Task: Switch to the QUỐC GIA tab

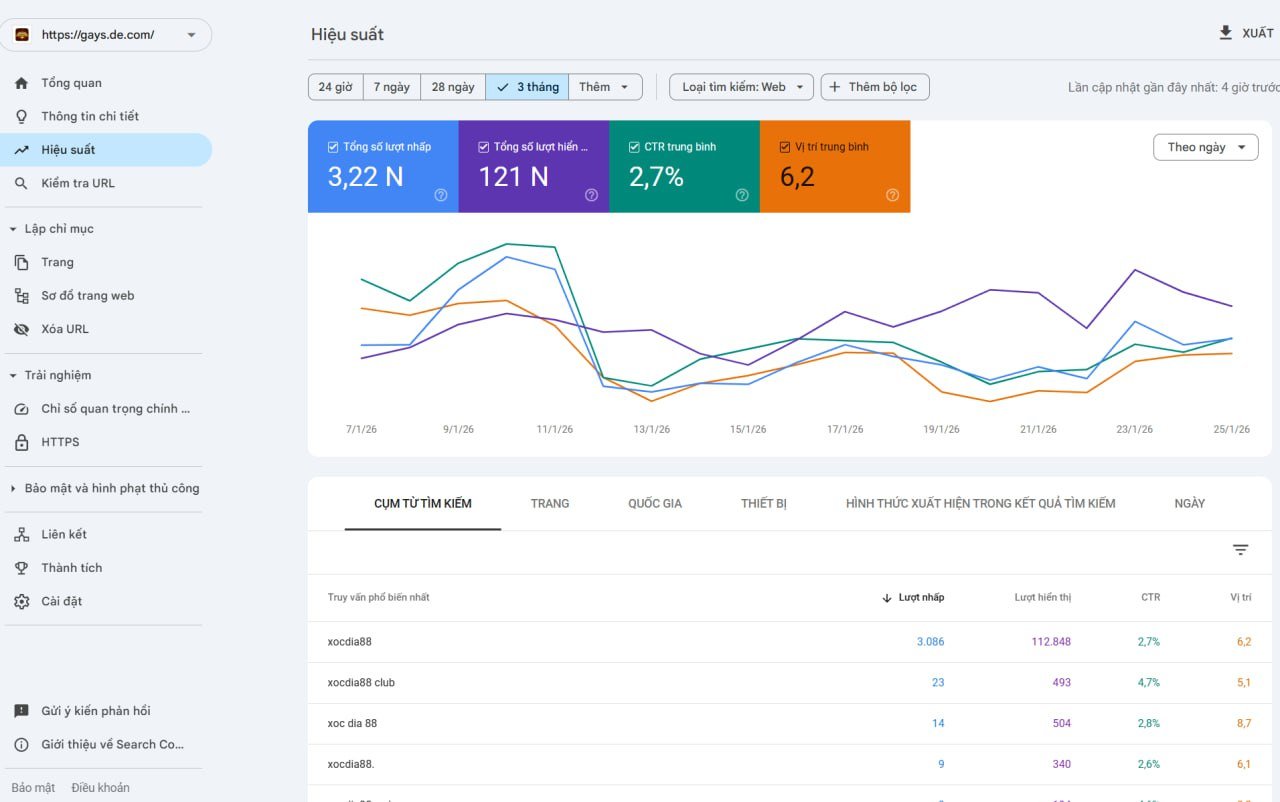Action: tap(655, 503)
